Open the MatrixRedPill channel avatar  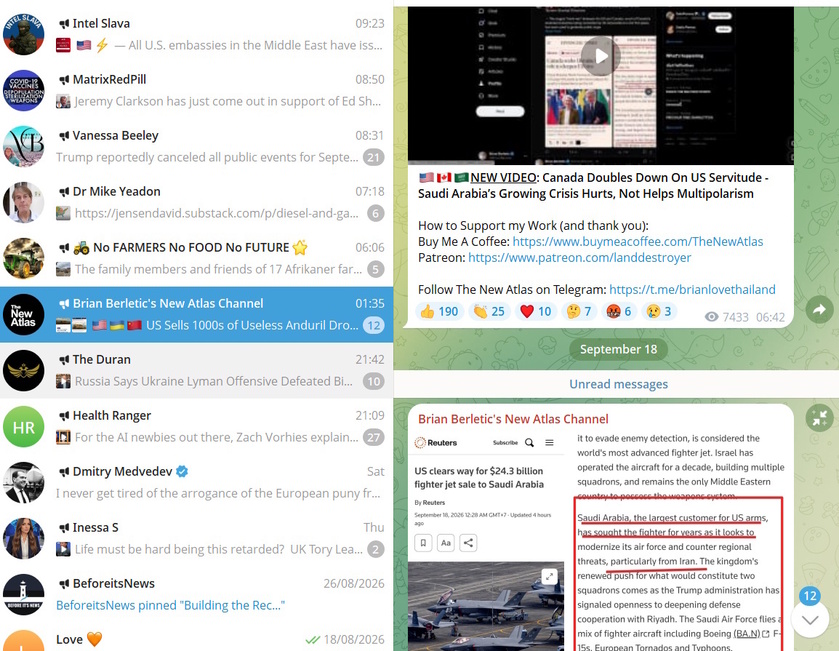[24, 90]
